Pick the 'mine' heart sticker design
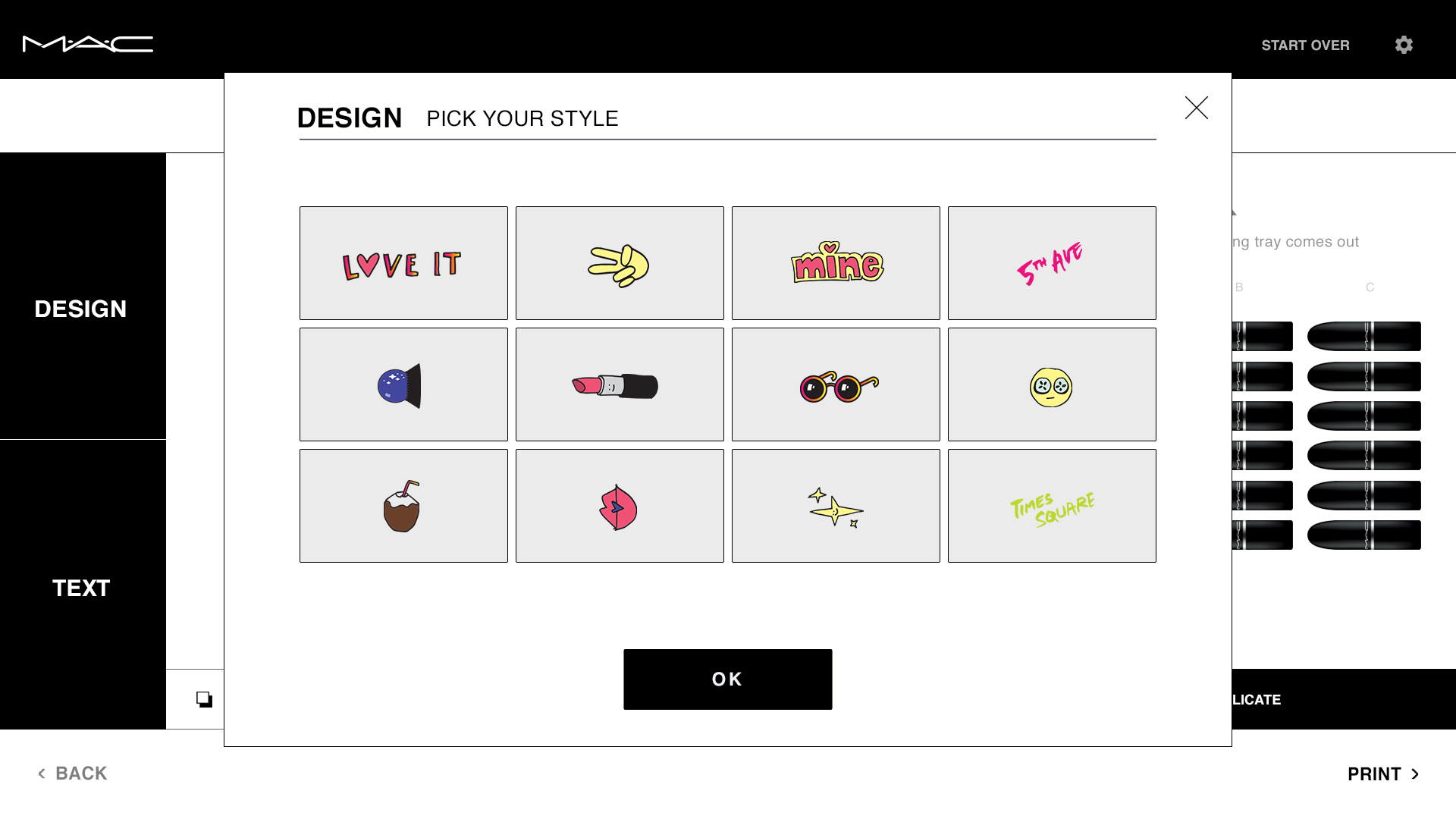 point(836,263)
